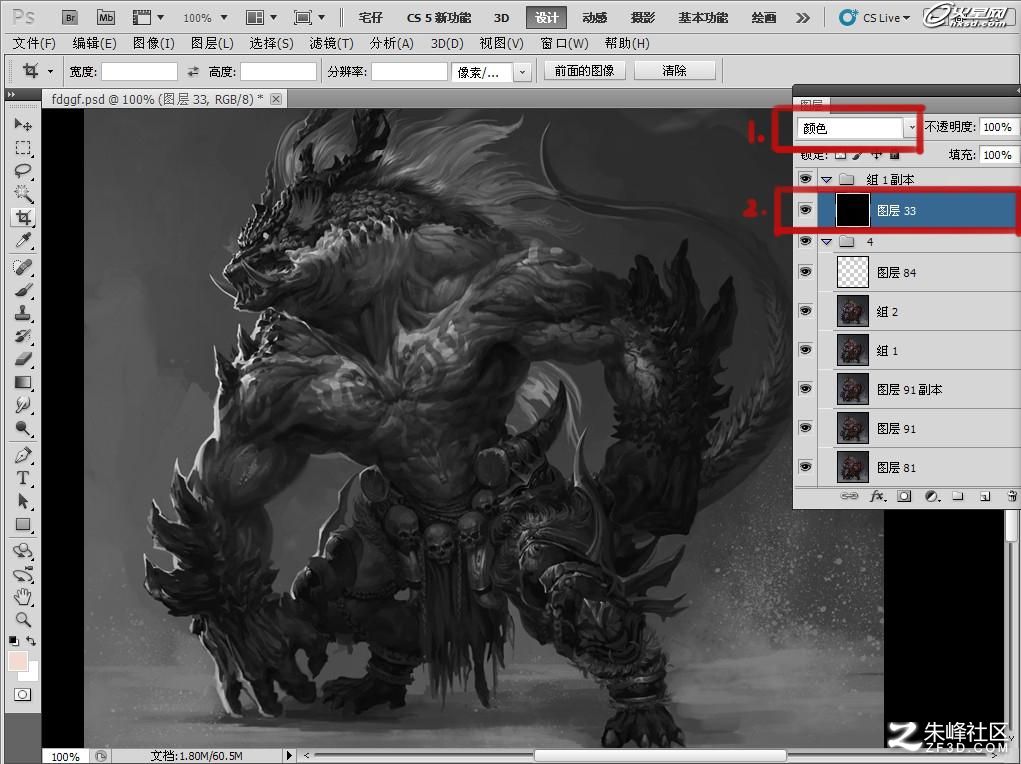Select the Blur tool

[x=23, y=405]
